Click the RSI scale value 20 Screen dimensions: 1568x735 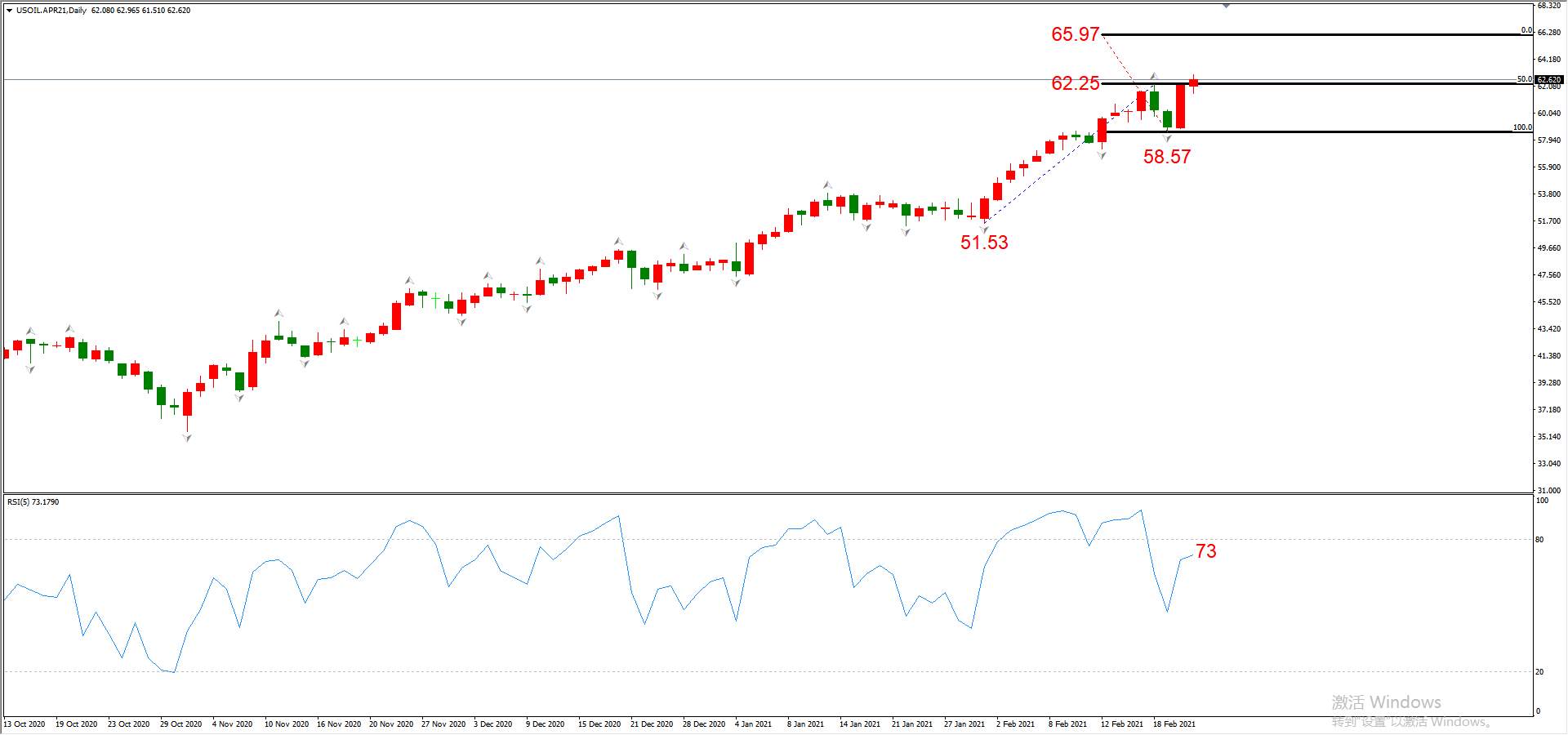[x=1539, y=671]
